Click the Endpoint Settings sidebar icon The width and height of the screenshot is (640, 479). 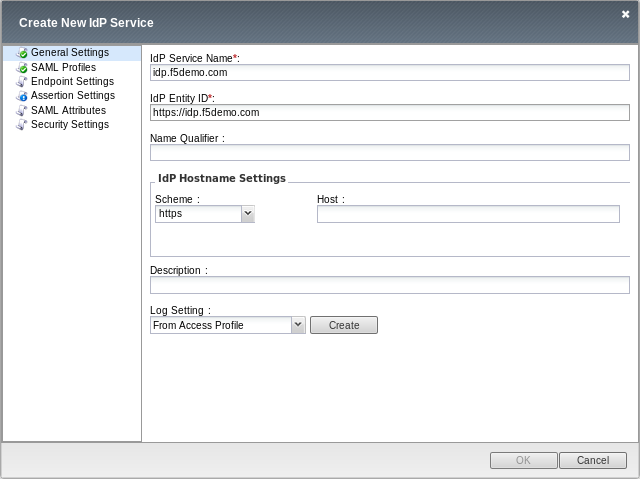point(22,82)
